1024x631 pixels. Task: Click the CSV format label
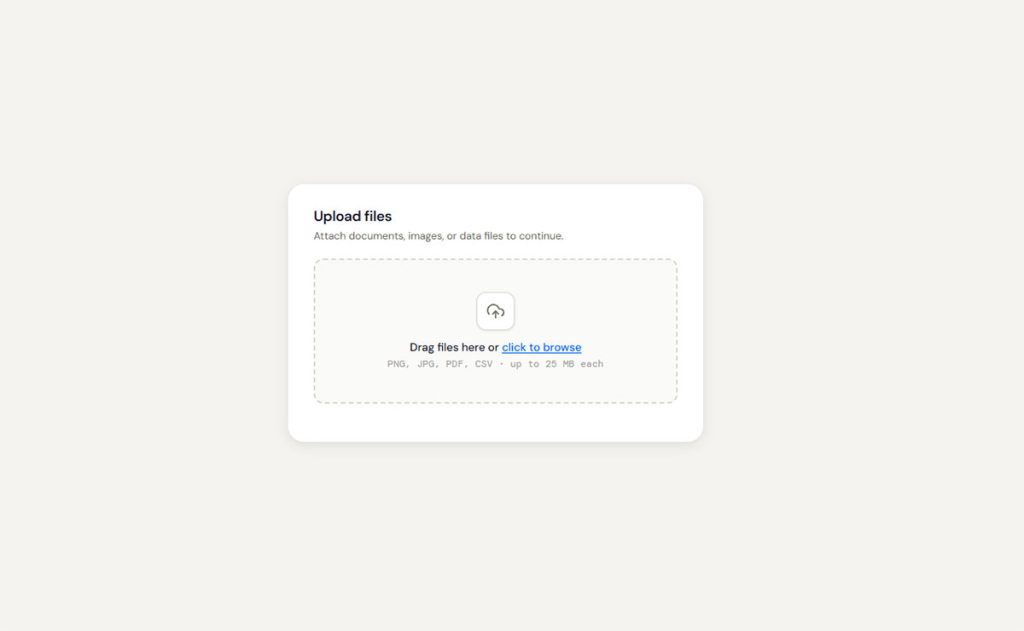pyautogui.click(x=484, y=364)
